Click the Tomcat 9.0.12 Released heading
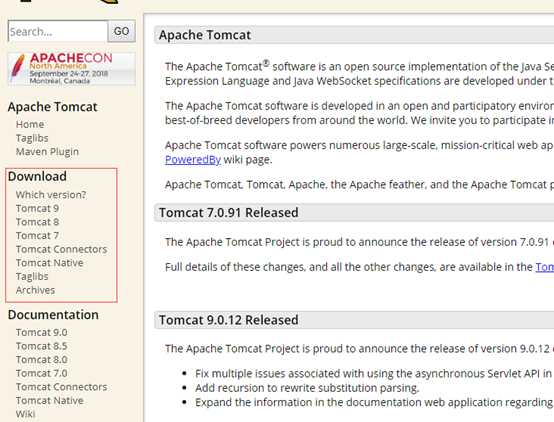554x422 pixels. coord(229,320)
